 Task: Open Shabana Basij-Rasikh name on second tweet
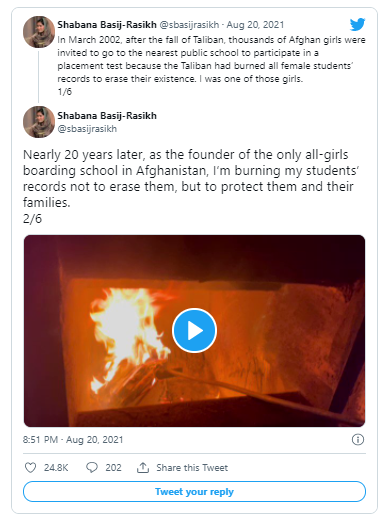pos(107,116)
